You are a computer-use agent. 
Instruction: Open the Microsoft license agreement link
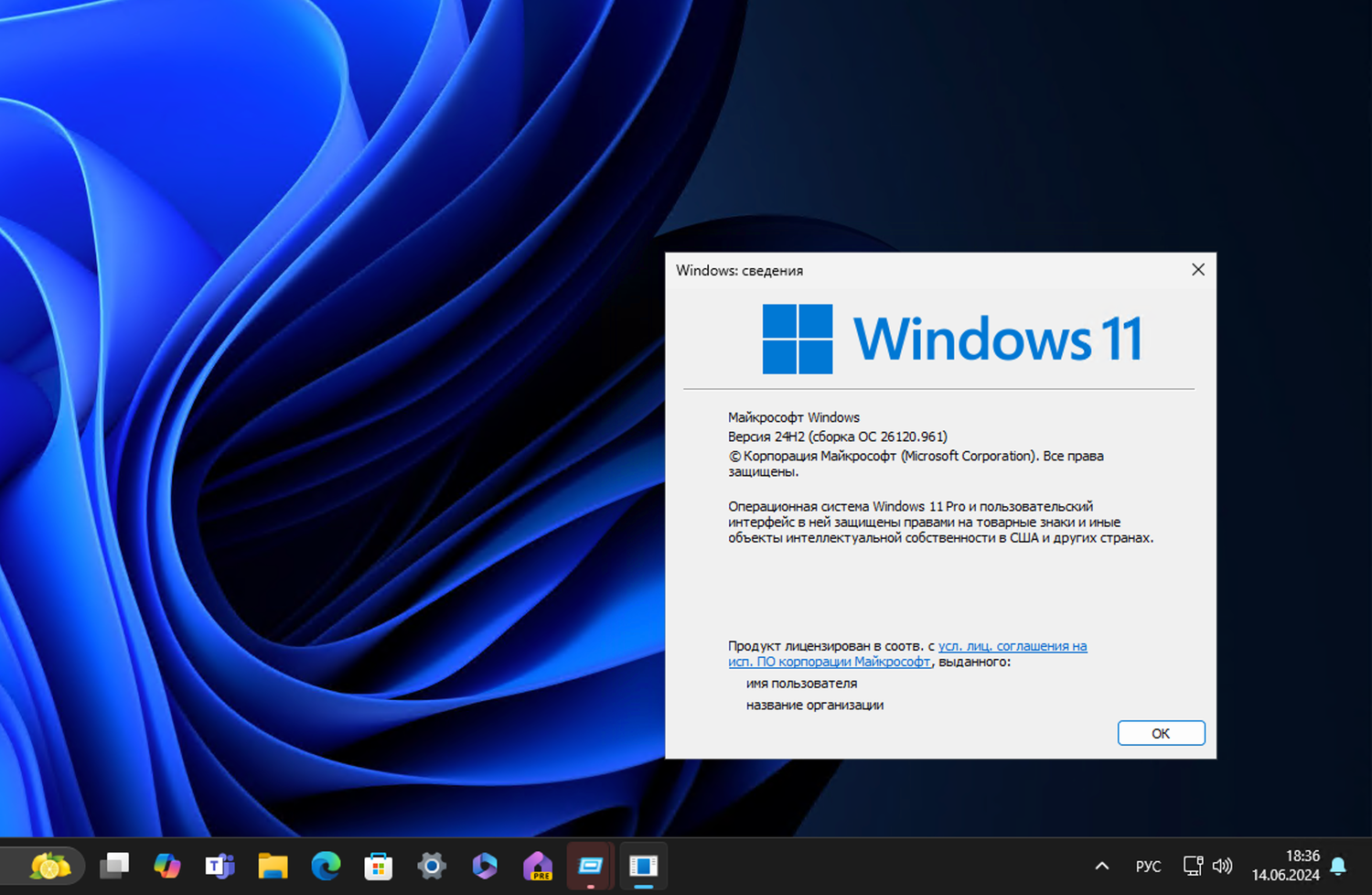[x=1006, y=645]
